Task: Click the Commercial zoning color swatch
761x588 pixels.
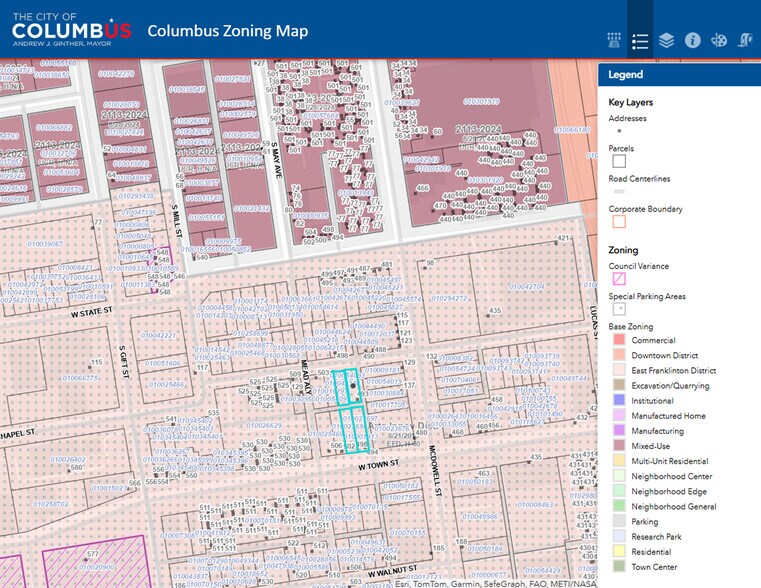Action: (x=619, y=340)
